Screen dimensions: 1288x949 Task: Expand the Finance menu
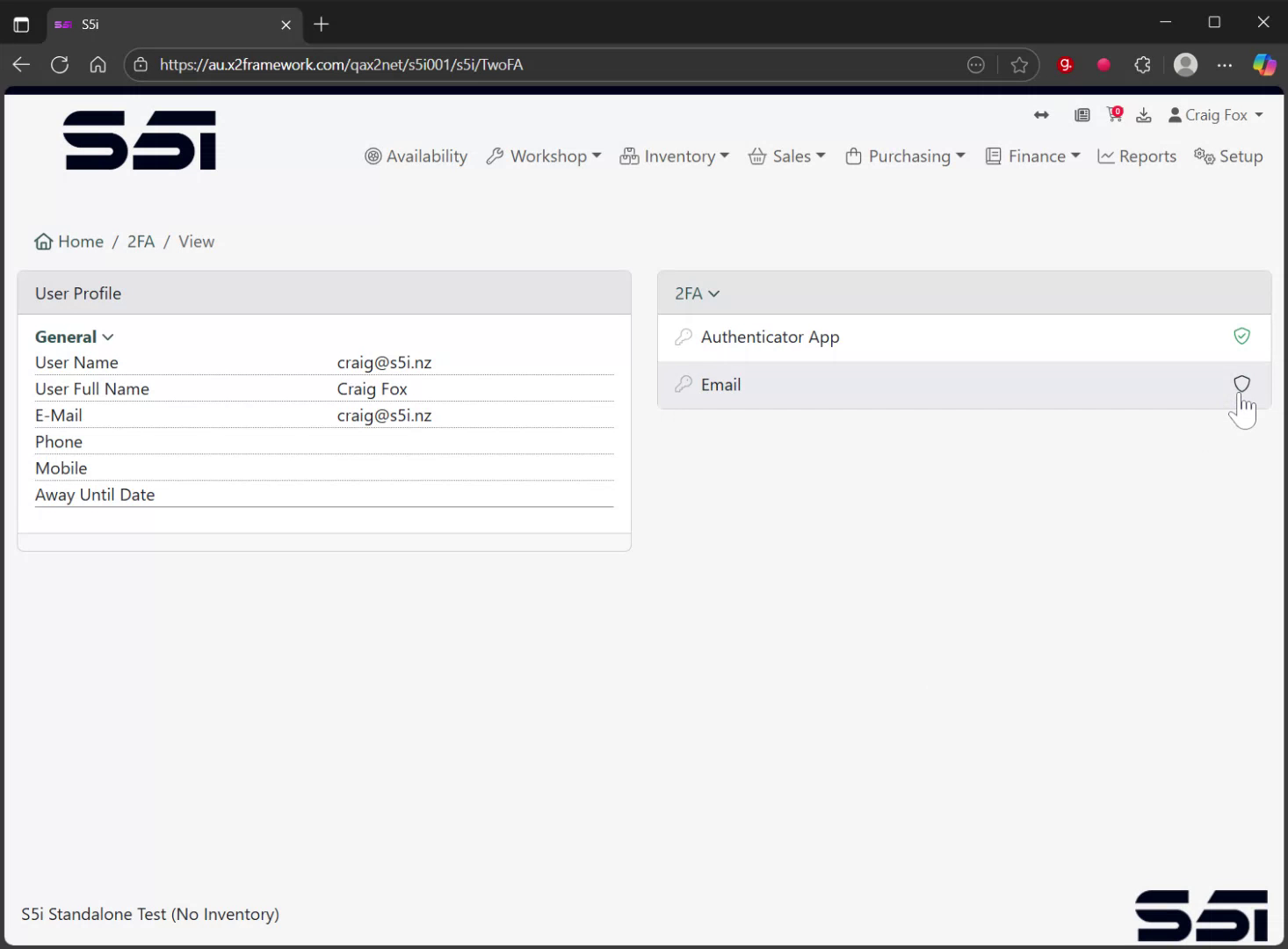point(1033,156)
